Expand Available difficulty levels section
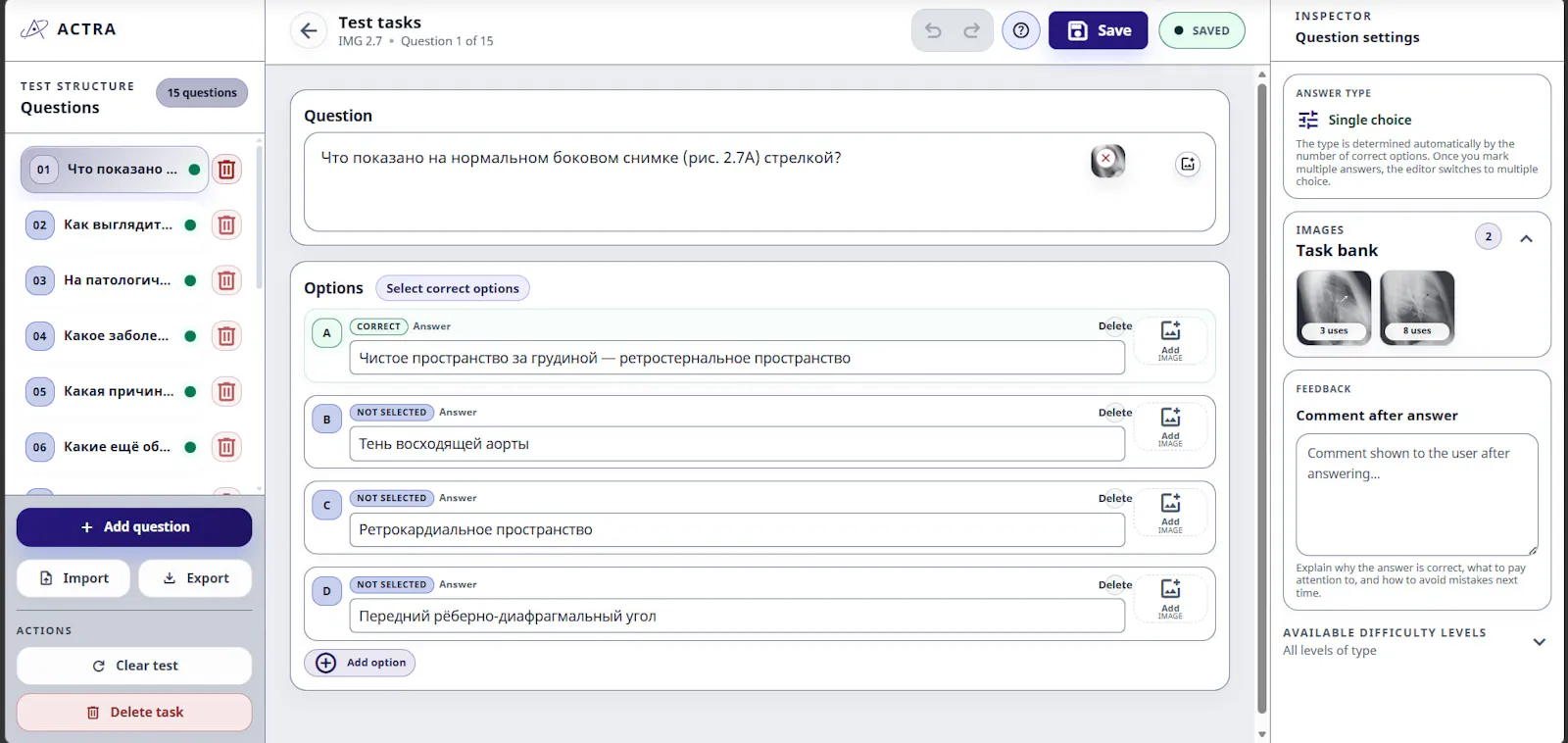 click(x=1539, y=642)
